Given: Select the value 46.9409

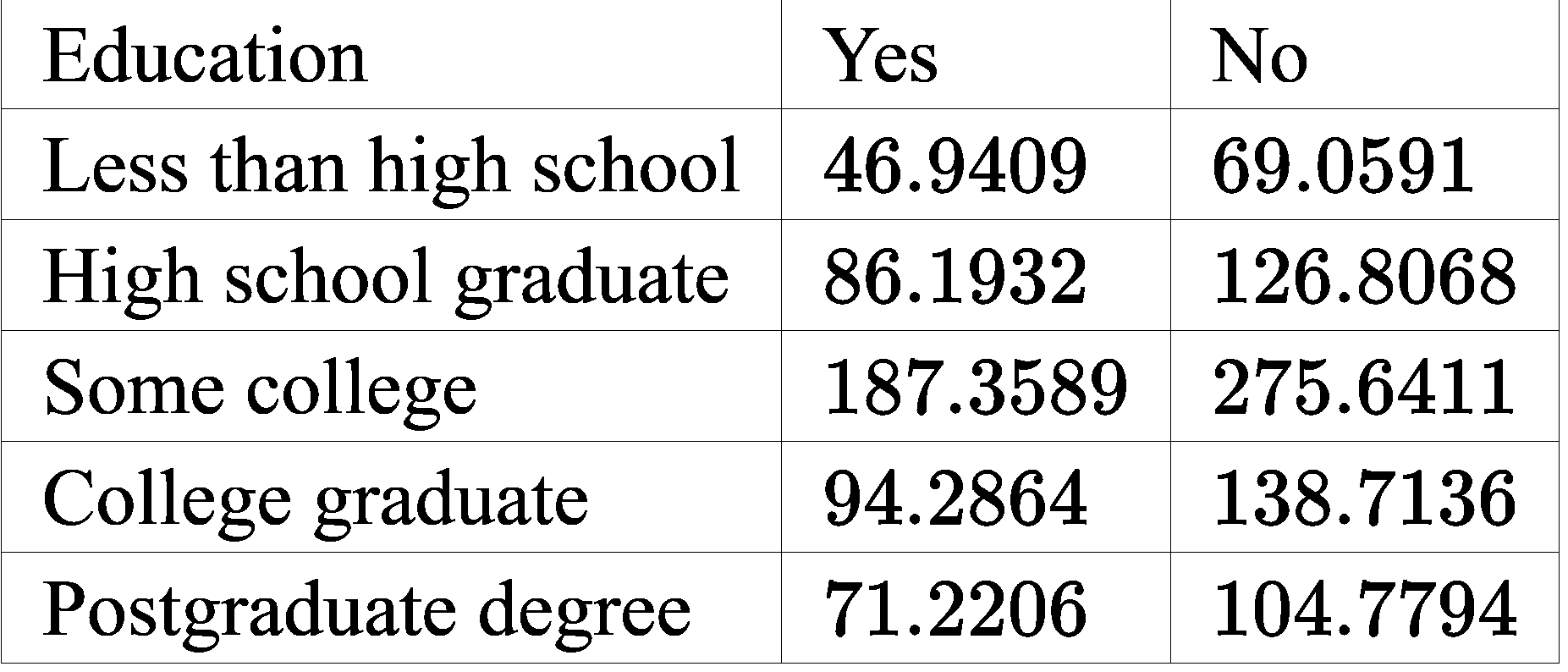Looking at the screenshot, I should (955, 165).
